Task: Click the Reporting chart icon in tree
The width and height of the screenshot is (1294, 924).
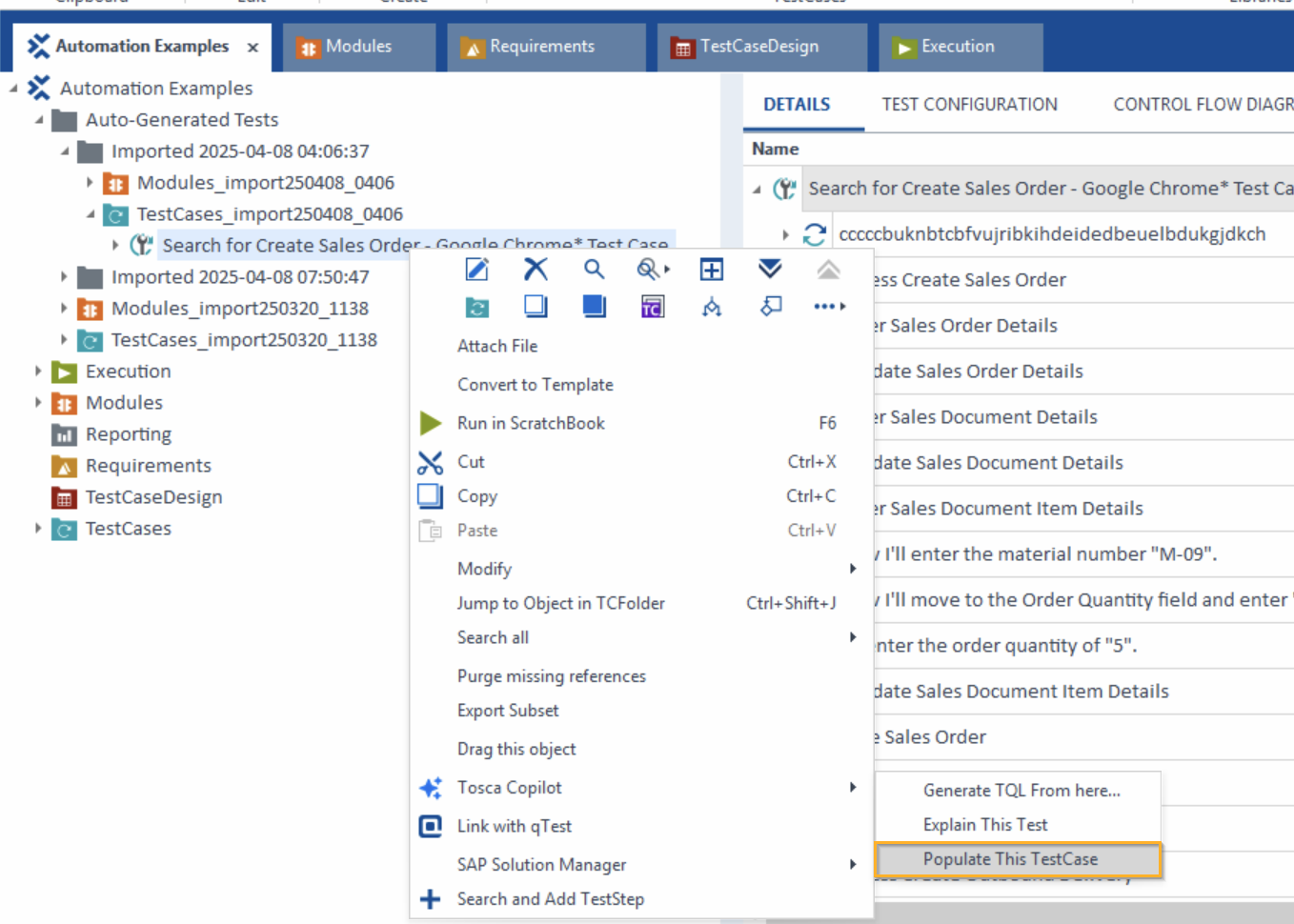Action: [x=64, y=435]
